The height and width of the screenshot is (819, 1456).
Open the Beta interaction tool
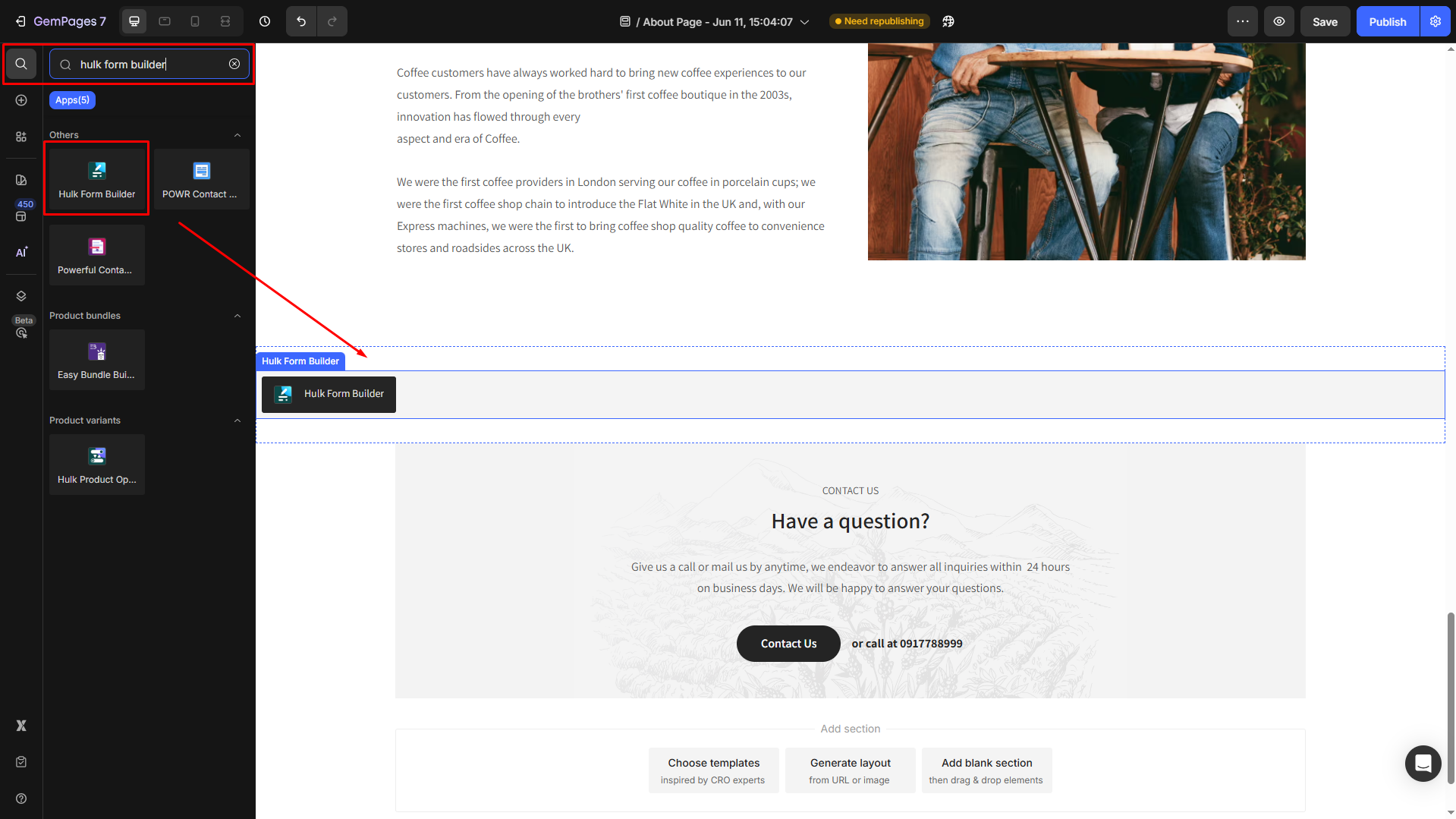coord(21,332)
